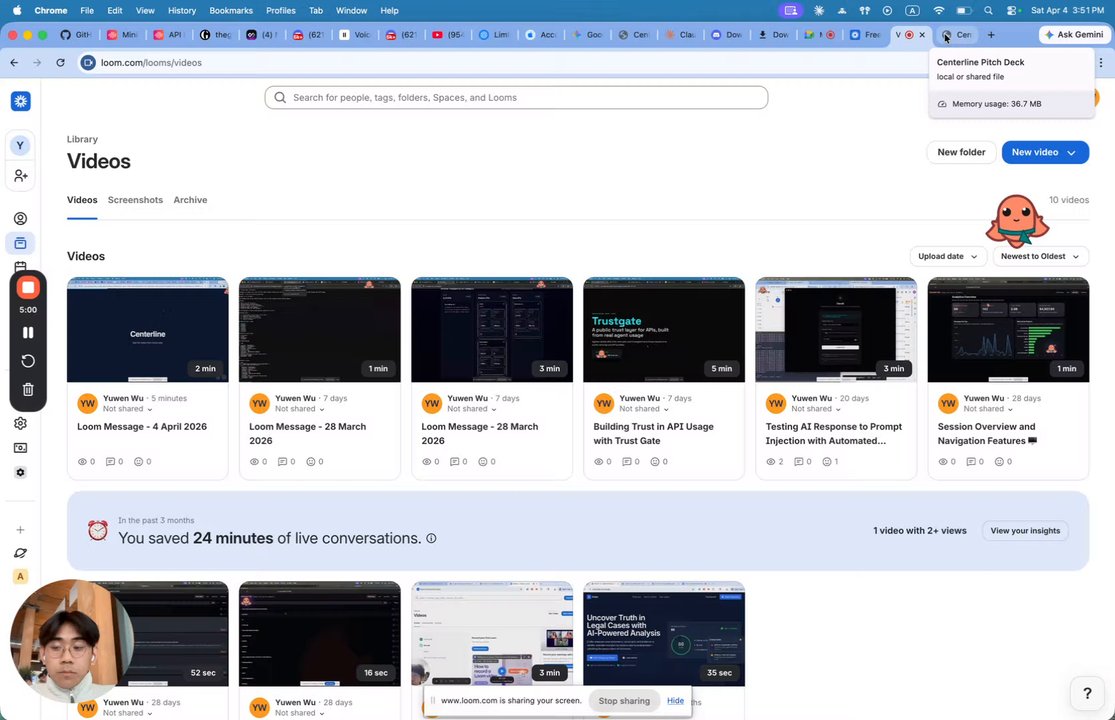Click the reactions icon on Testing AI Response video
Image resolution: width=1115 pixels, height=720 pixels.
(x=827, y=461)
